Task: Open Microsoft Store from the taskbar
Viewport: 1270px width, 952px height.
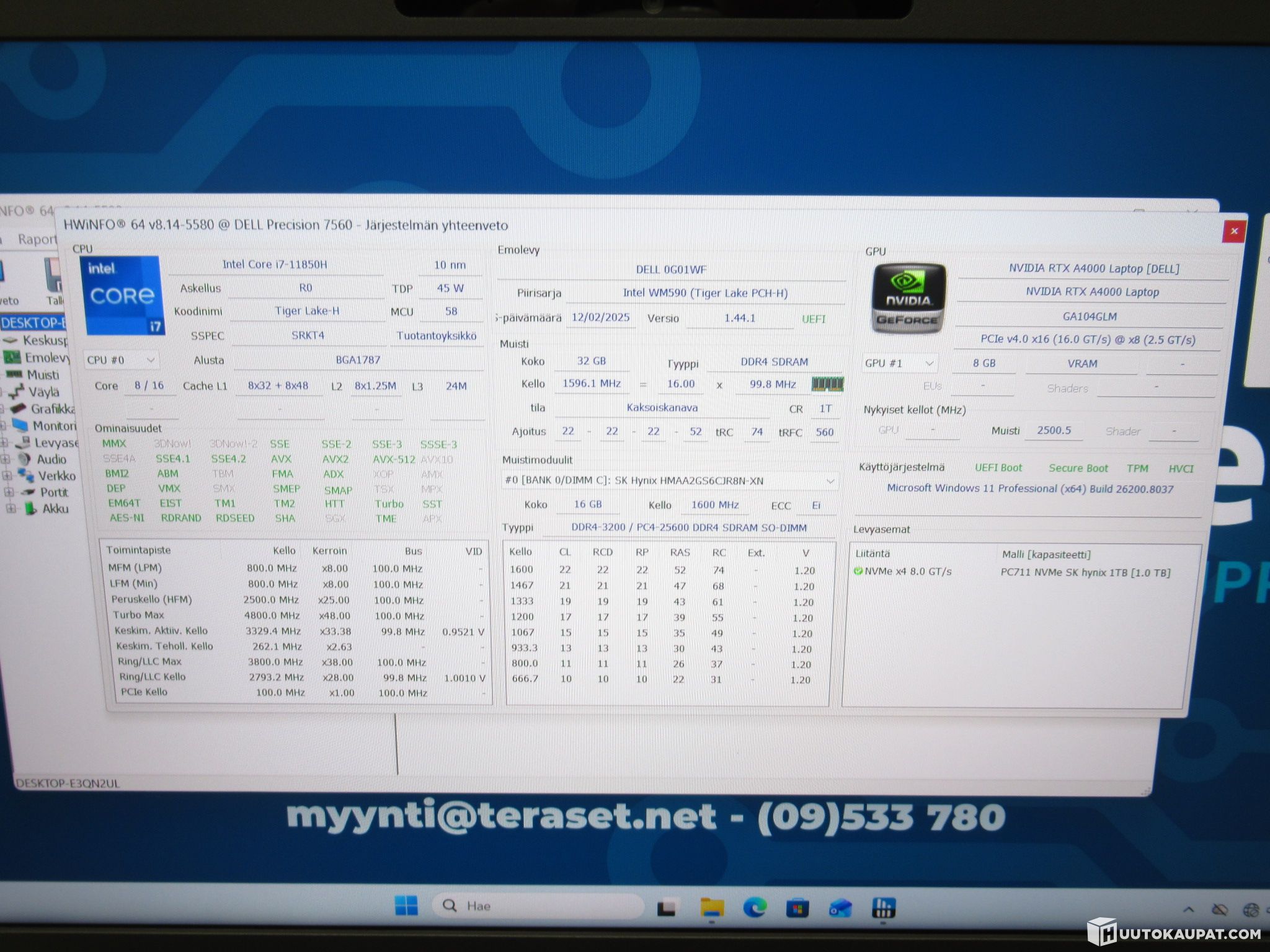Action: 797,909
